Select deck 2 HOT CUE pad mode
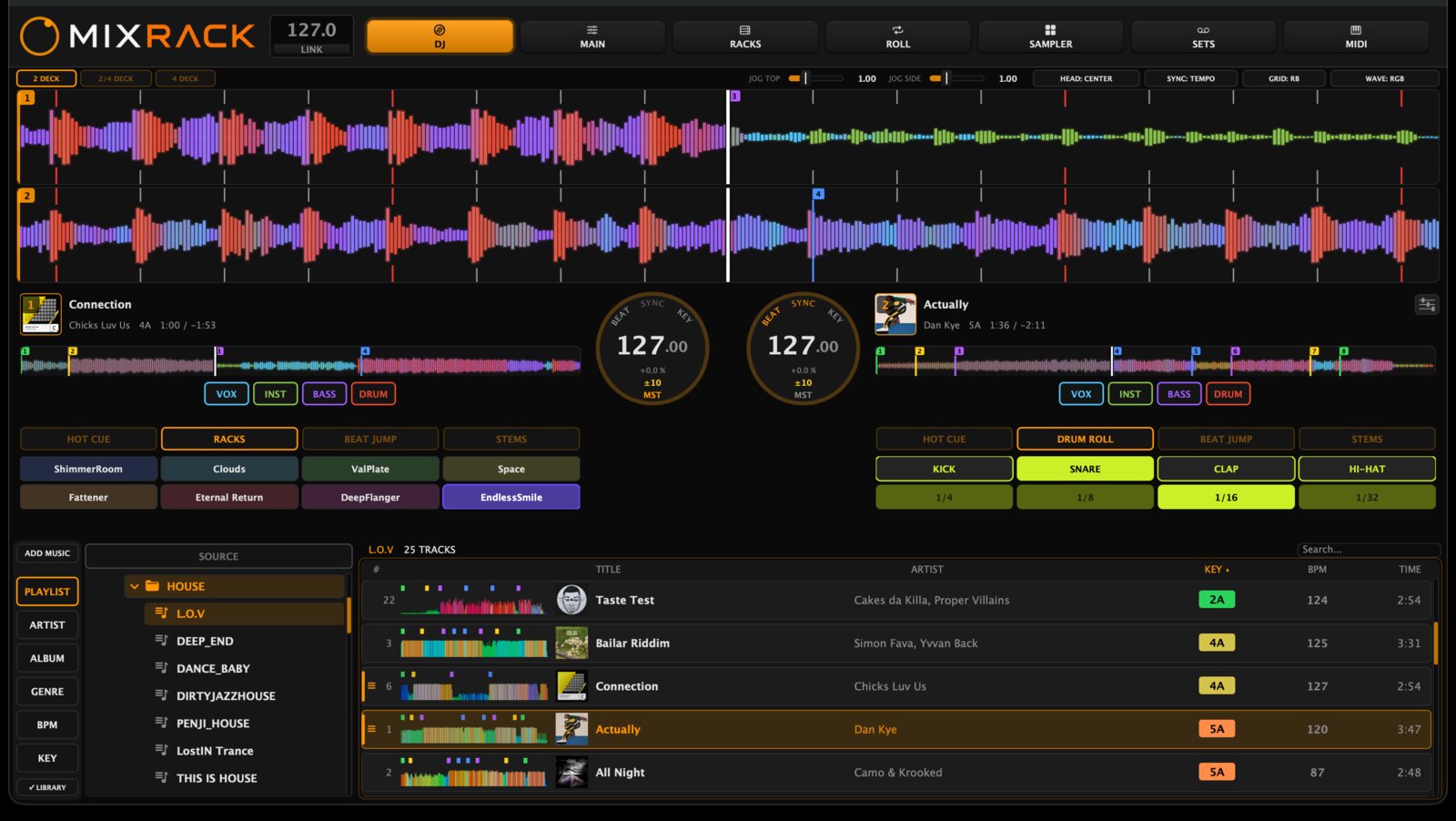Image resolution: width=1456 pixels, height=821 pixels. click(944, 439)
